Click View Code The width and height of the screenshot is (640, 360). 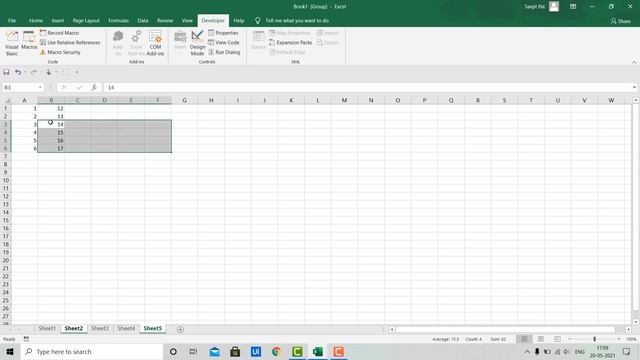tap(223, 42)
